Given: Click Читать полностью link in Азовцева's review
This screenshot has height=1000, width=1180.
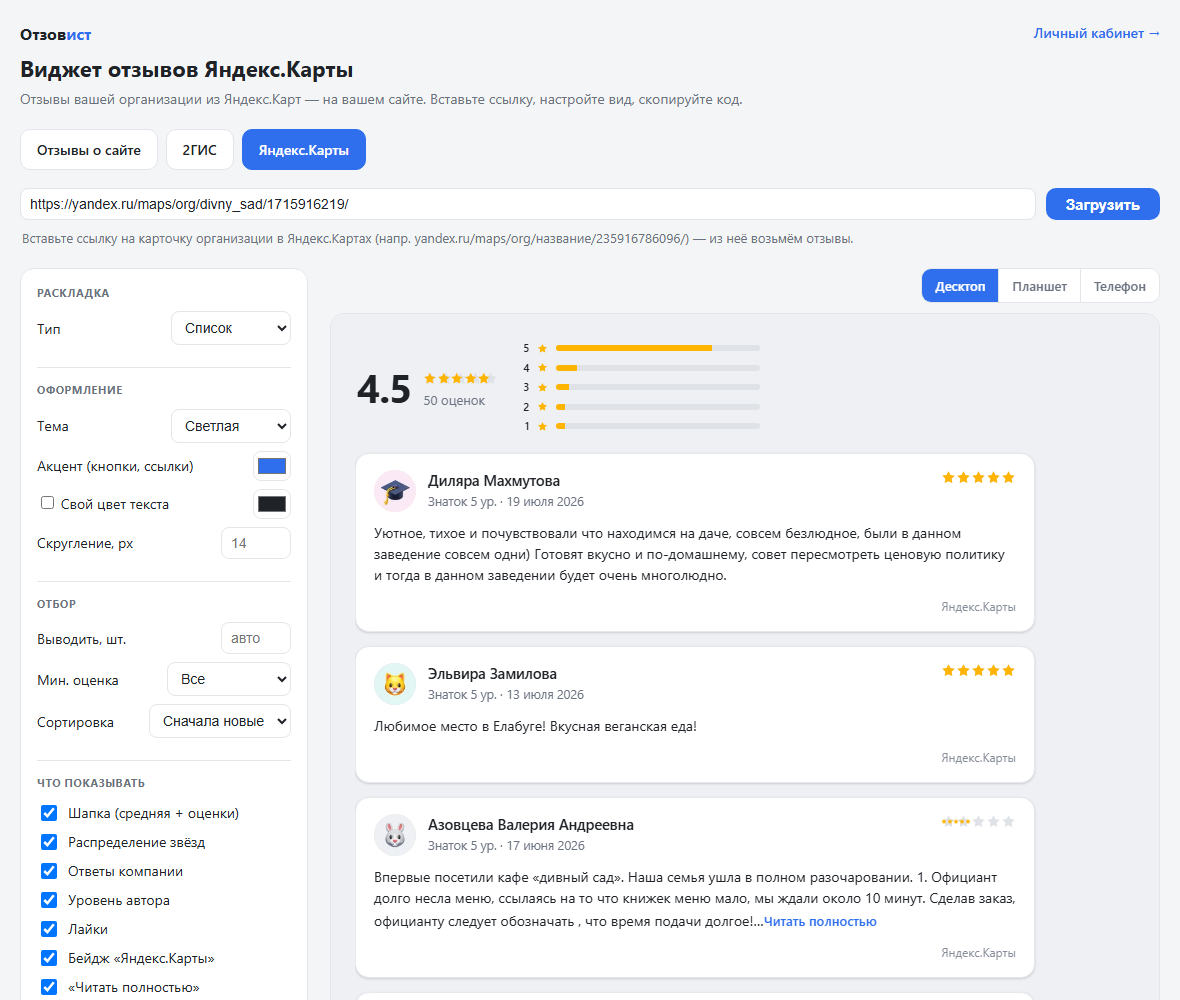Looking at the screenshot, I should coord(820,922).
